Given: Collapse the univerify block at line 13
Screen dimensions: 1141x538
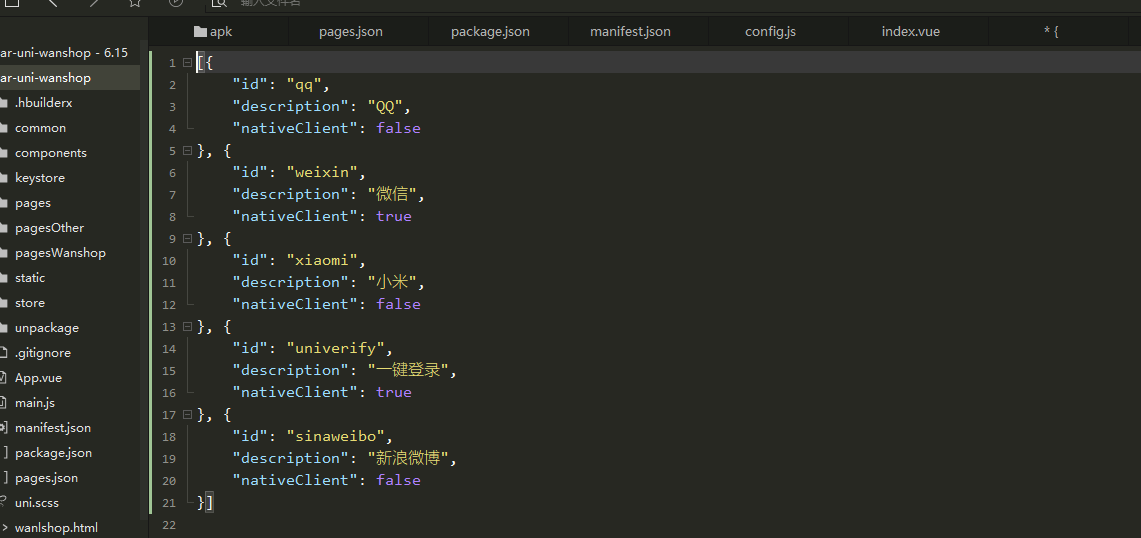Looking at the screenshot, I should (187, 326).
